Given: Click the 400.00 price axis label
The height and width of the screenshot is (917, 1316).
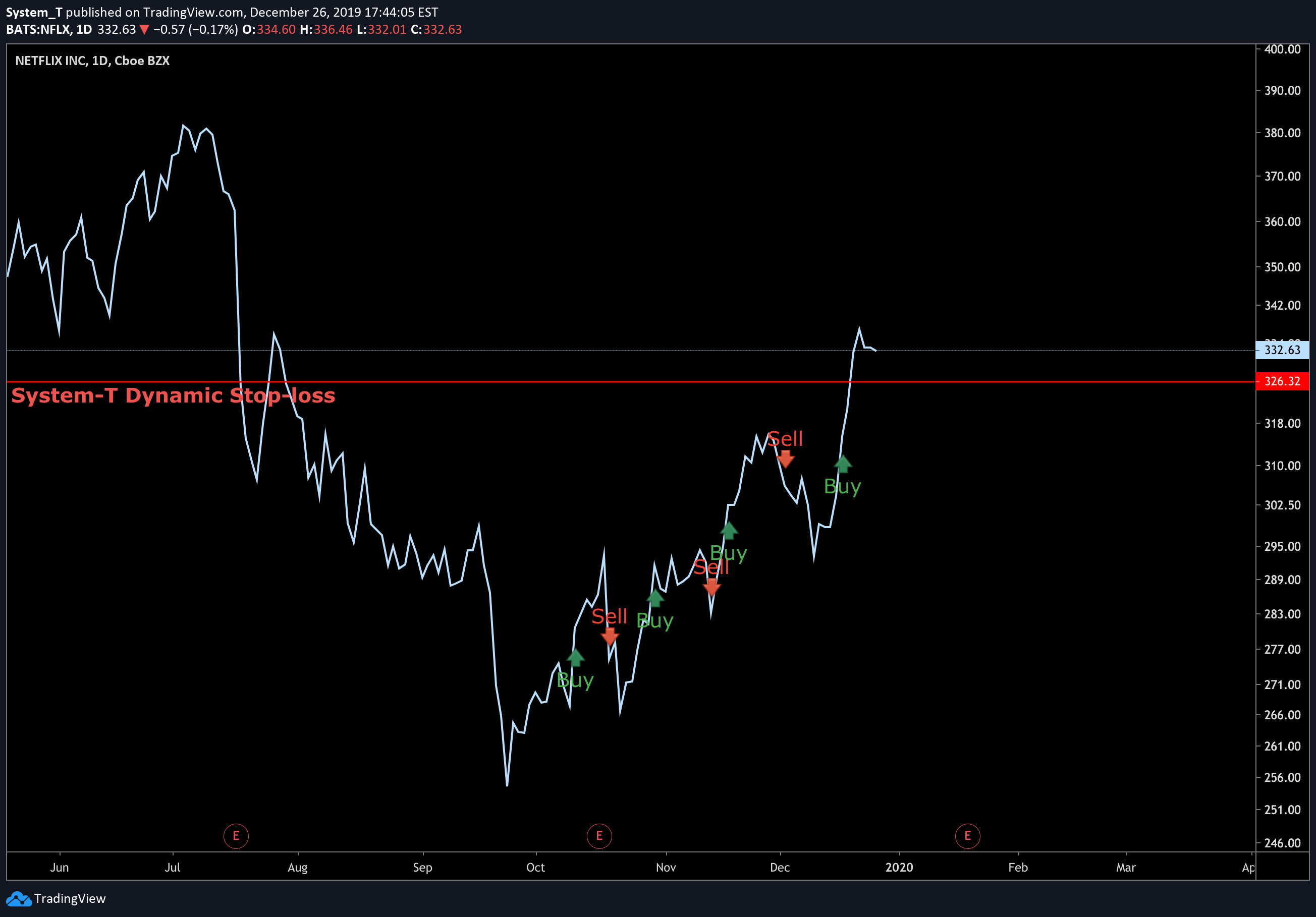Looking at the screenshot, I should (1283, 49).
